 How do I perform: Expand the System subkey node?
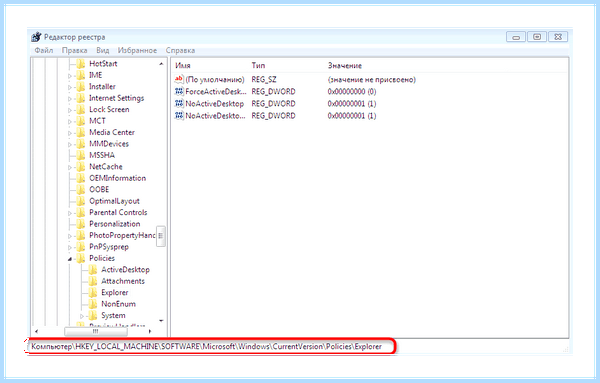tap(82, 316)
